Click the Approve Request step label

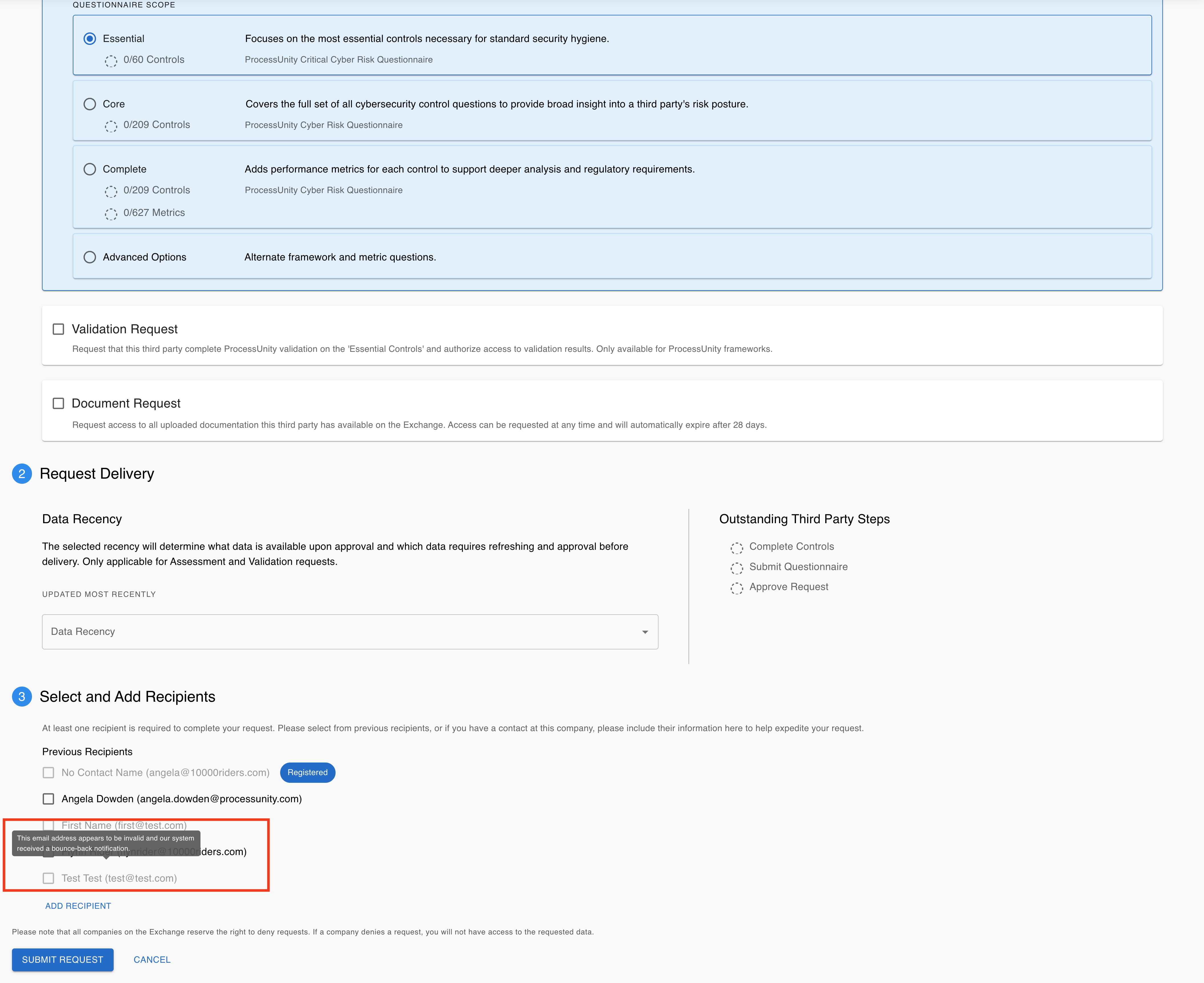pyautogui.click(x=789, y=587)
